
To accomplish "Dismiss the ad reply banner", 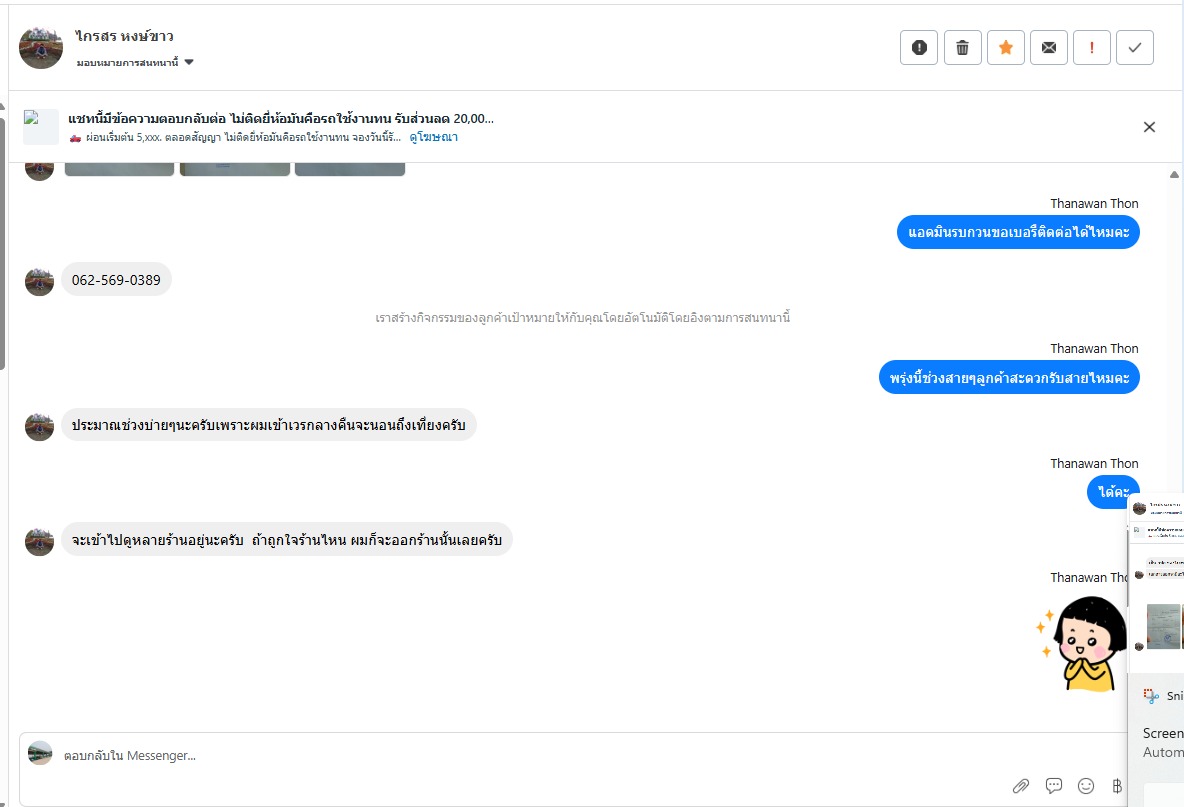I will [1149, 127].
